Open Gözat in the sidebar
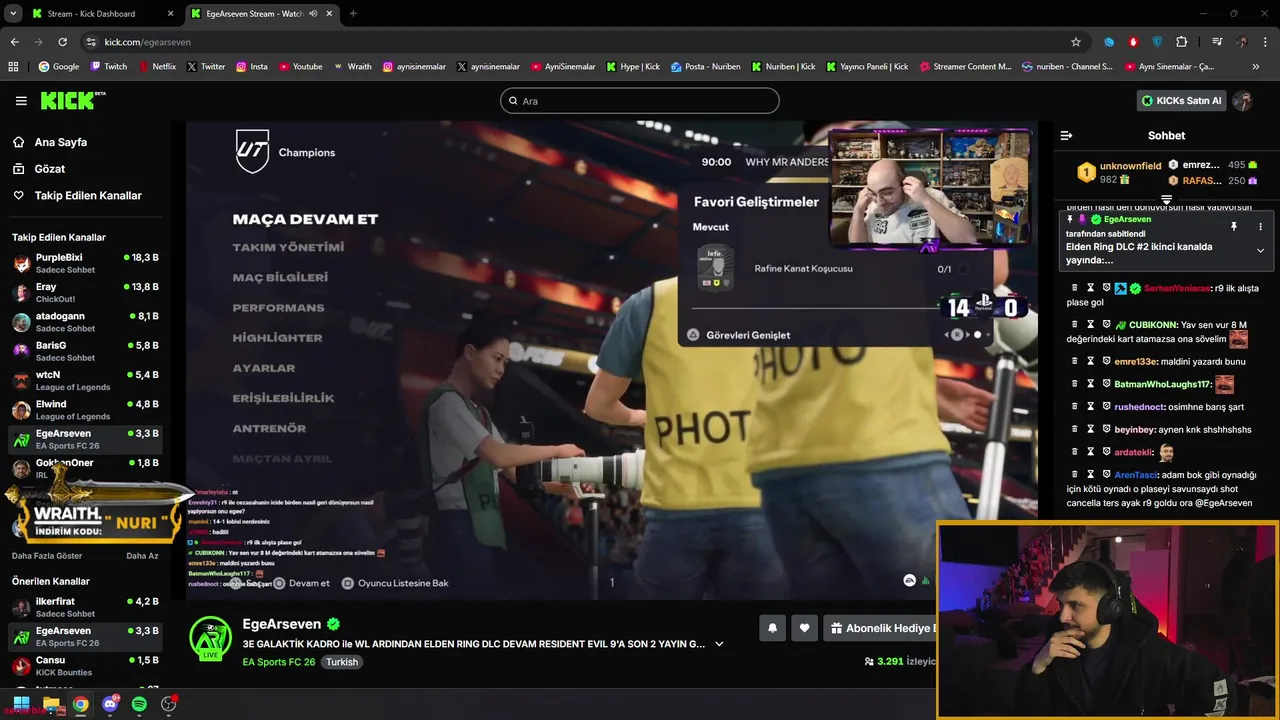 pyautogui.click(x=50, y=169)
